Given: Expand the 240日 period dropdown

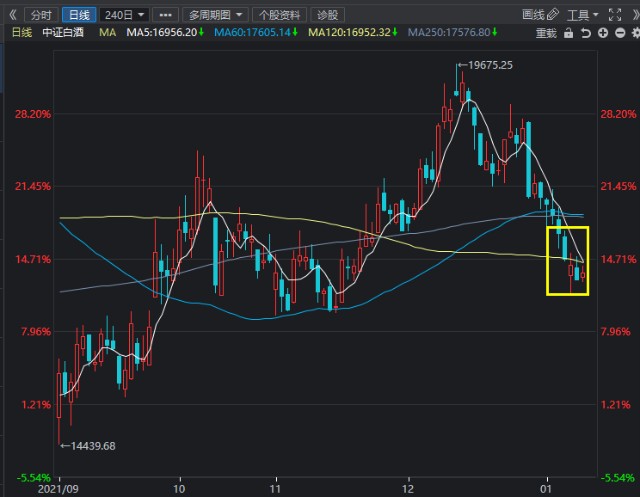Looking at the screenshot, I should coord(124,15).
